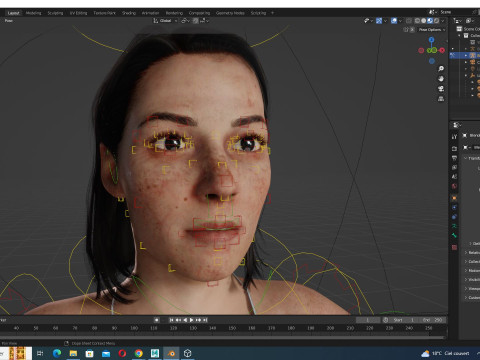
Task: Jump to timeline end frame
Action: [x=205, y=320]
